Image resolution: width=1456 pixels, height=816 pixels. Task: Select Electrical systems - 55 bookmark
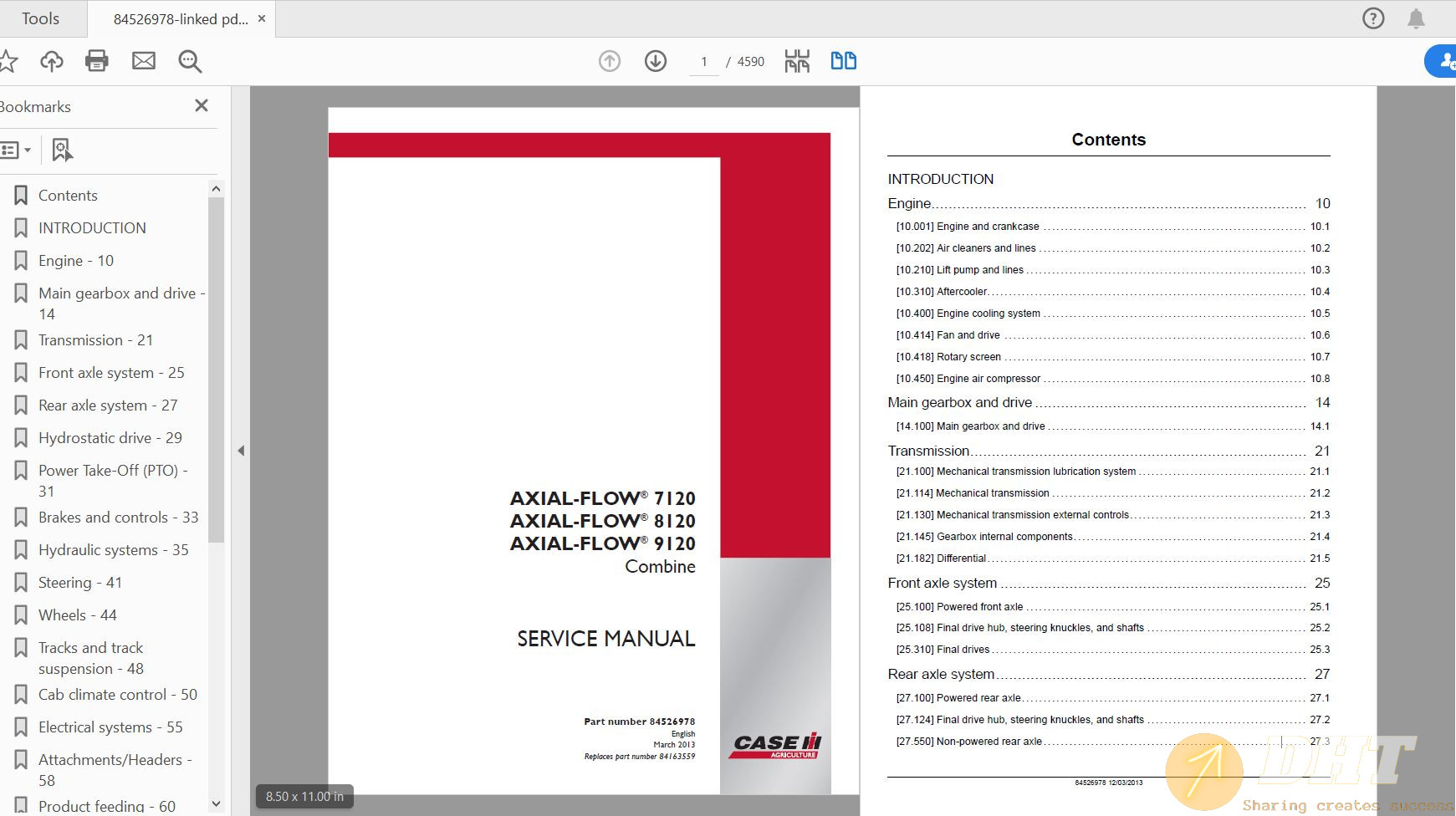point(110,727)
